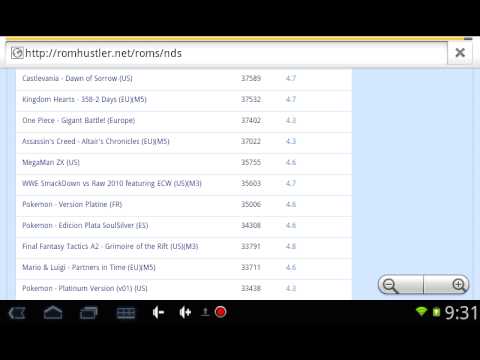Select download count 37402

tap(251, 120)
